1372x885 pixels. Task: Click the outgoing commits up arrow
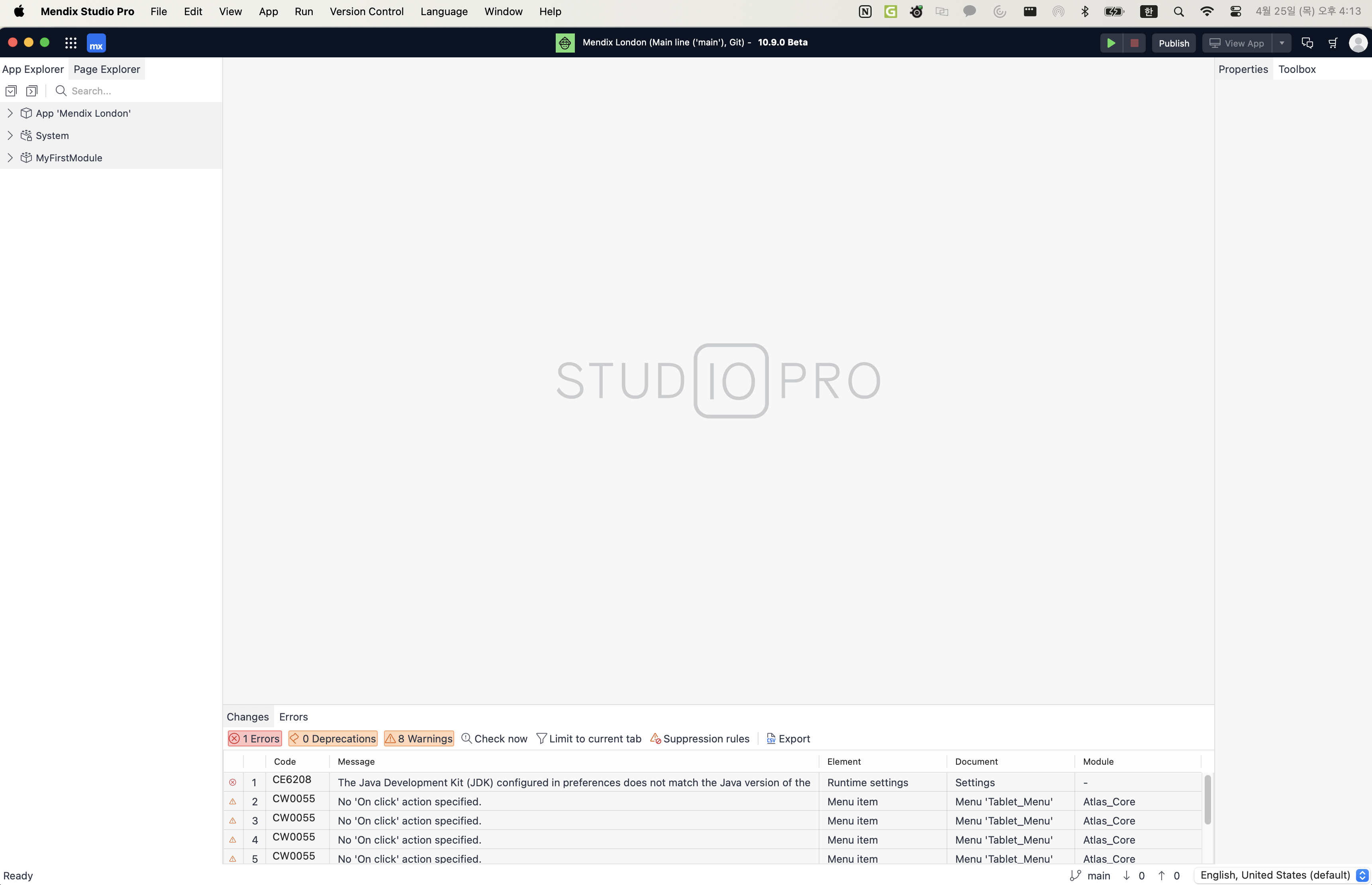point(1162,875)
